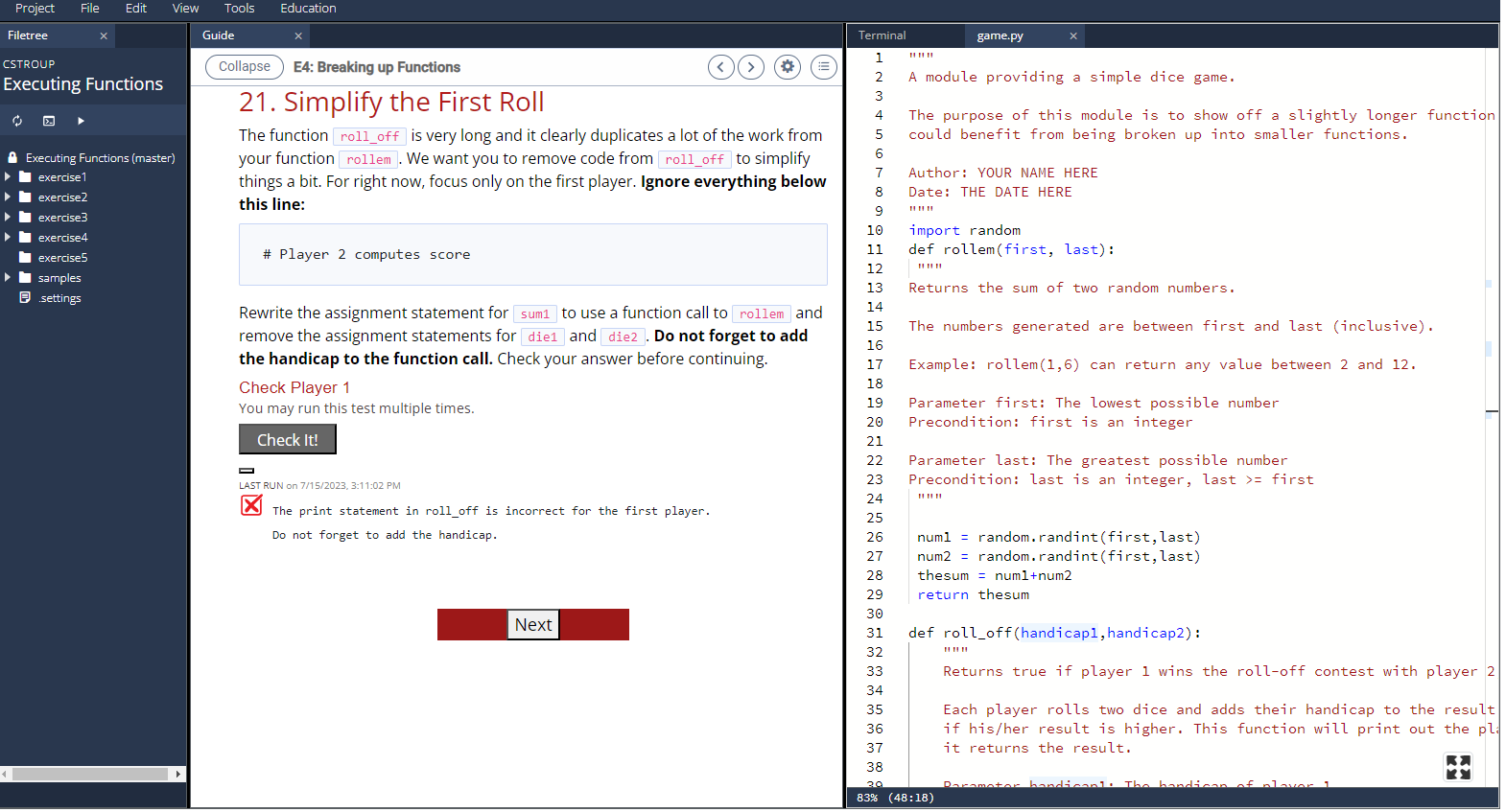Expand the exercise1 folder arrow

8,177
